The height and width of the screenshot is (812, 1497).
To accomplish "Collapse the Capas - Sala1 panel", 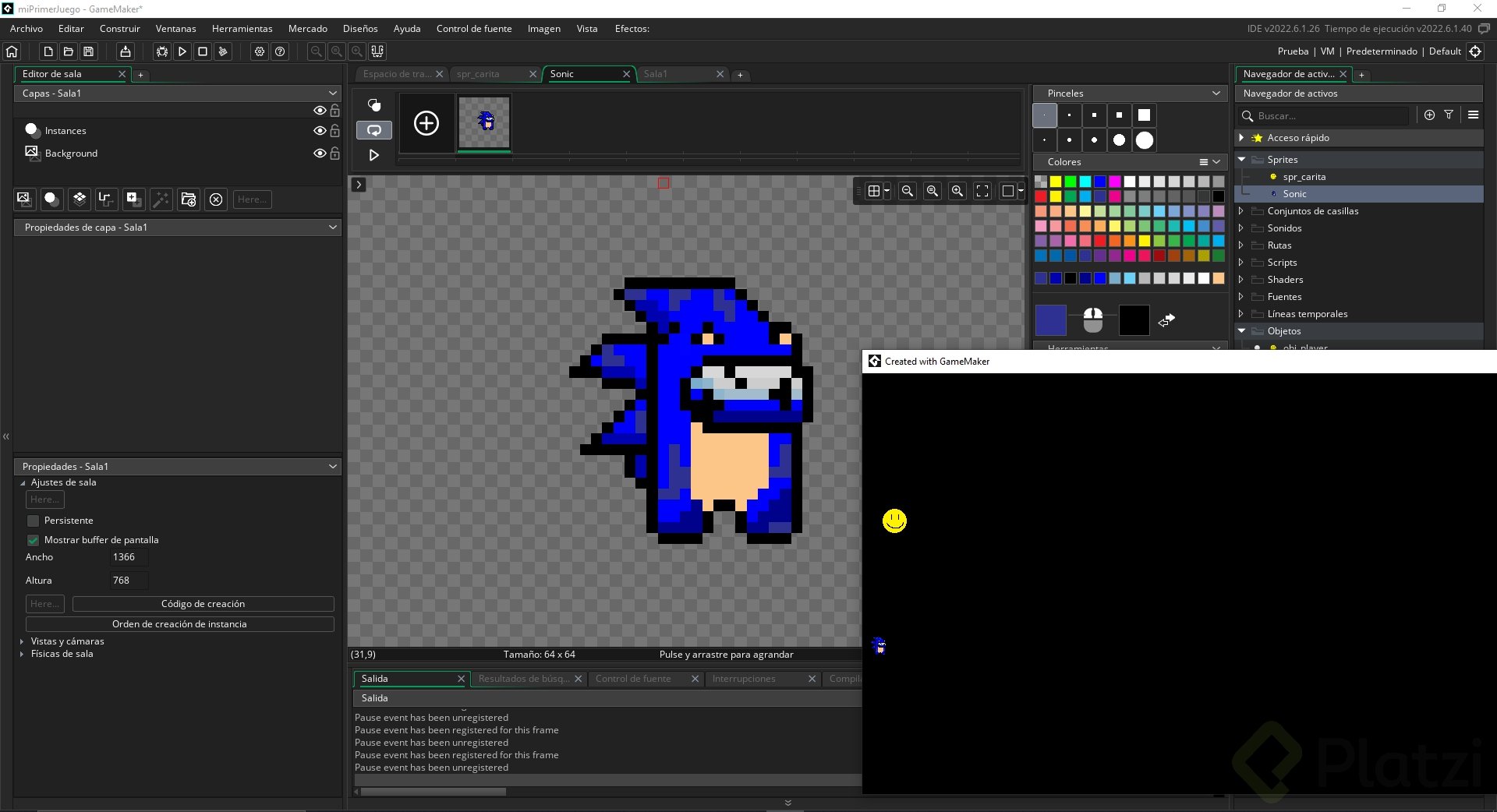I will tap(333, 93).
